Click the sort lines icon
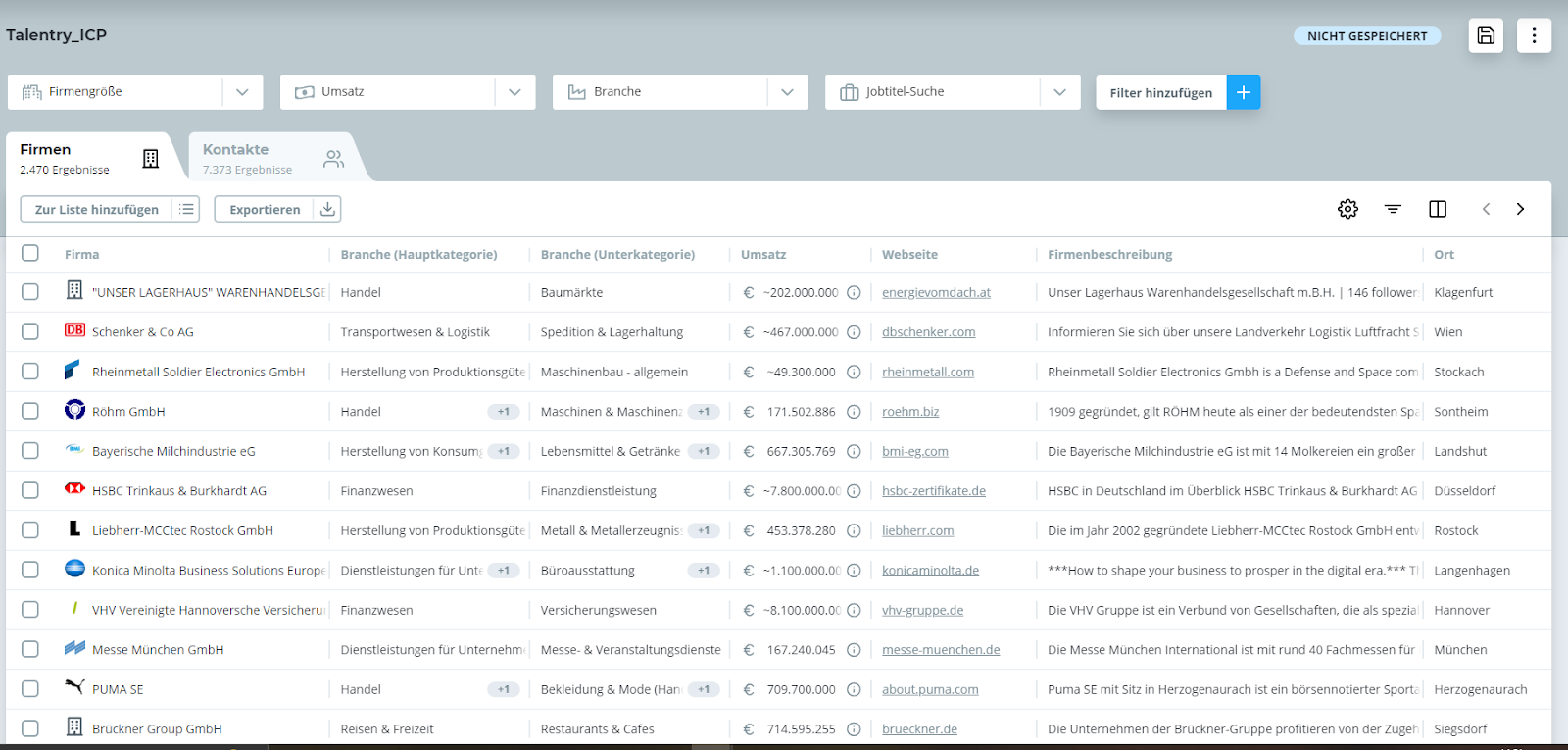This screenshot has height=750, width=1568. tap(1393, 209)
